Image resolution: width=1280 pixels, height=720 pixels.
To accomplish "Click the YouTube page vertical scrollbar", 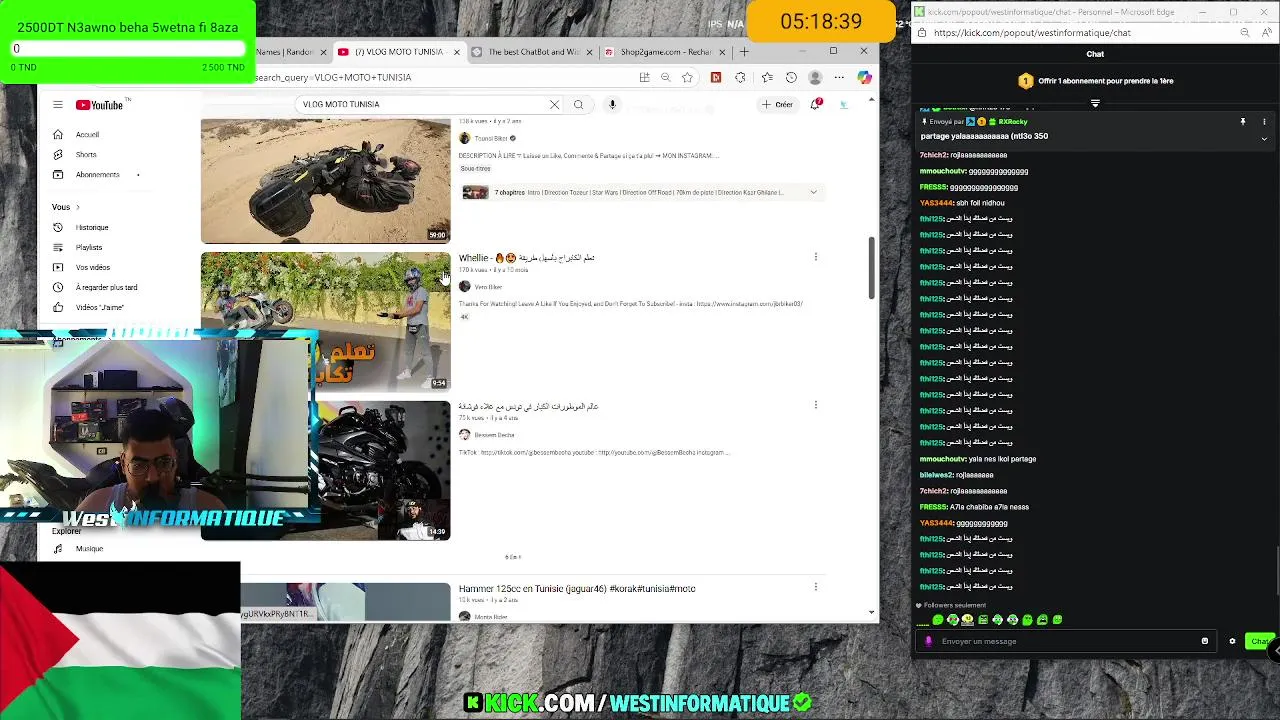I will [872, 268].
